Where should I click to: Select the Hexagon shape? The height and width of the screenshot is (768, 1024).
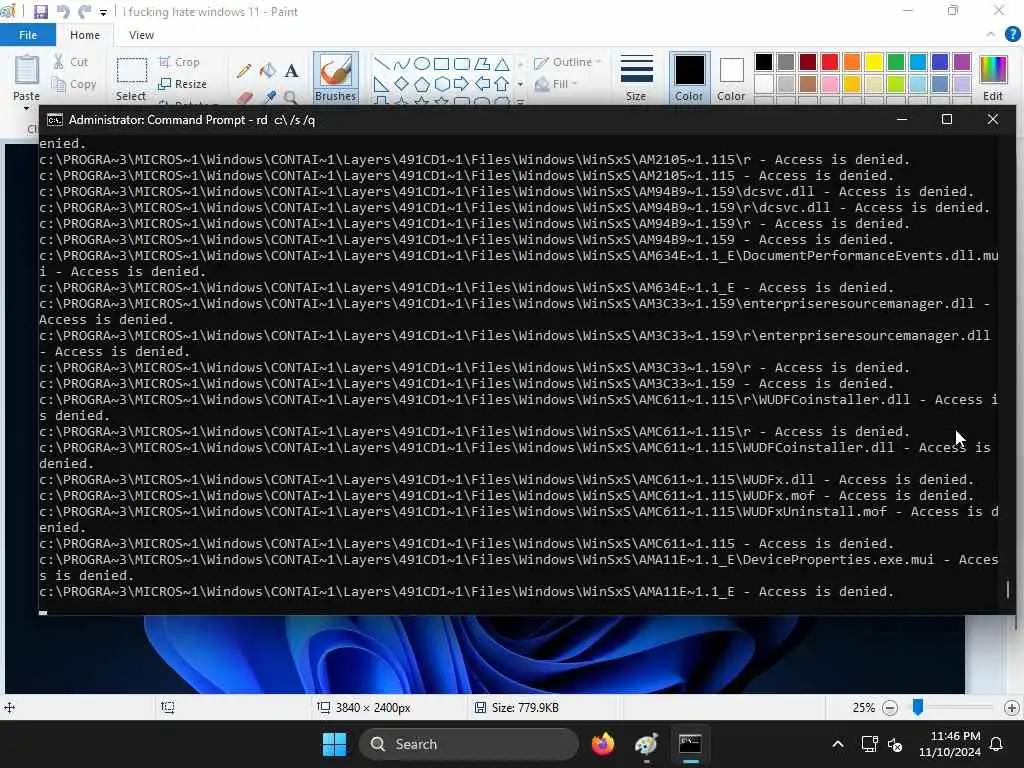click(x=441, y=84)
